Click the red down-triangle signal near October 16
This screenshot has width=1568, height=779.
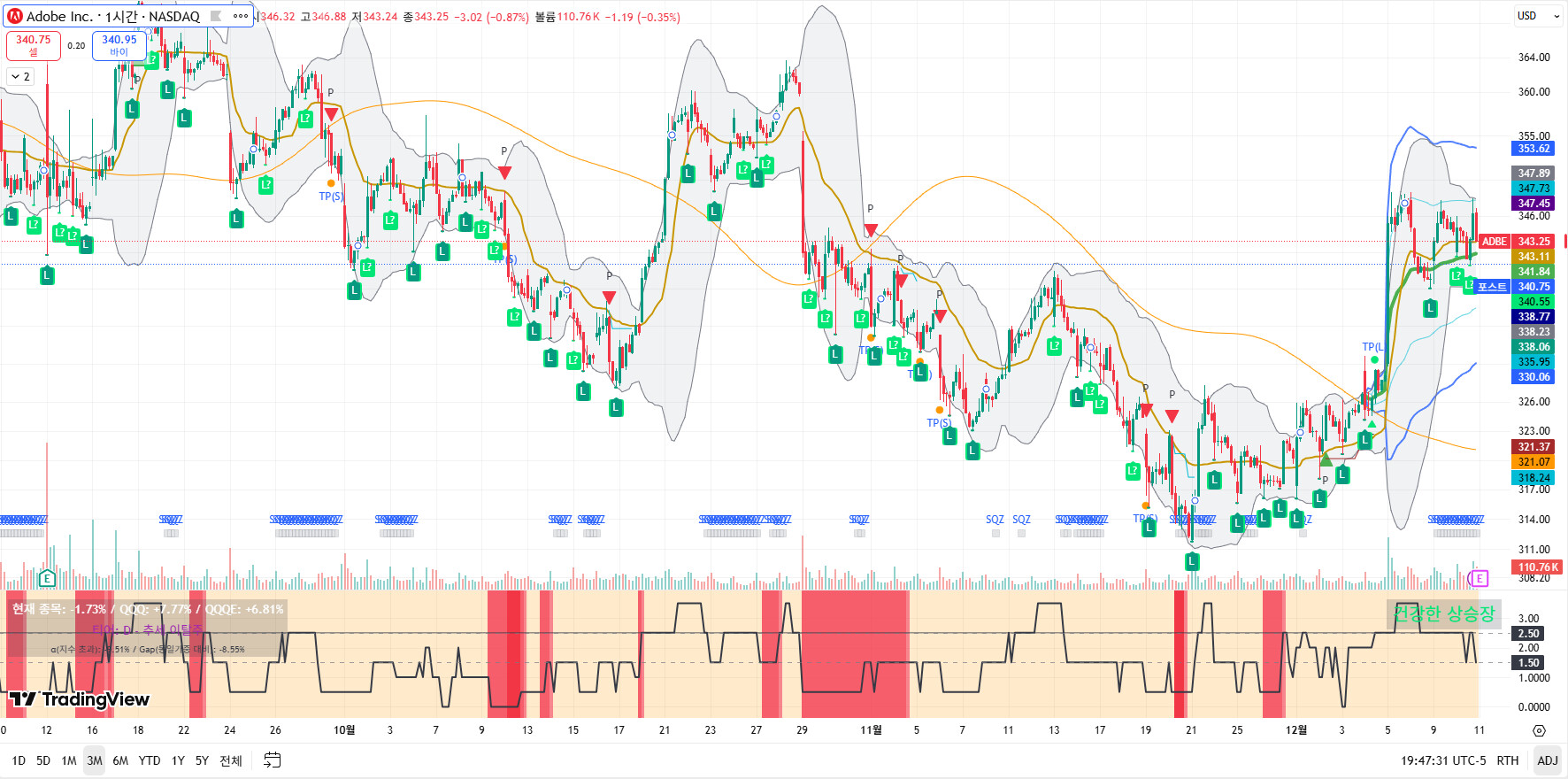click(x=609, y=297)
